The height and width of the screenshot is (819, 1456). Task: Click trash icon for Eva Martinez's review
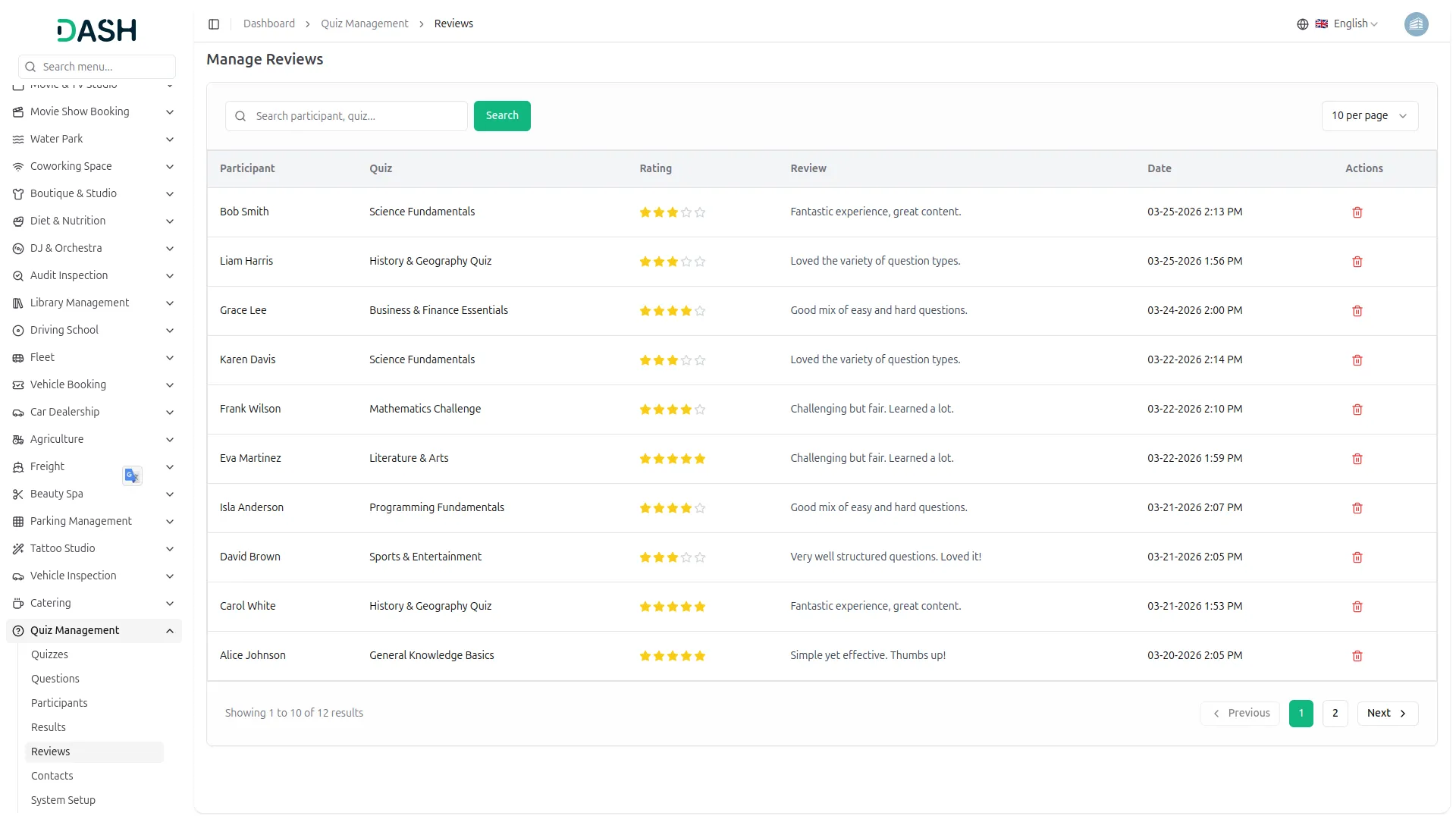tap(1357, 459)
